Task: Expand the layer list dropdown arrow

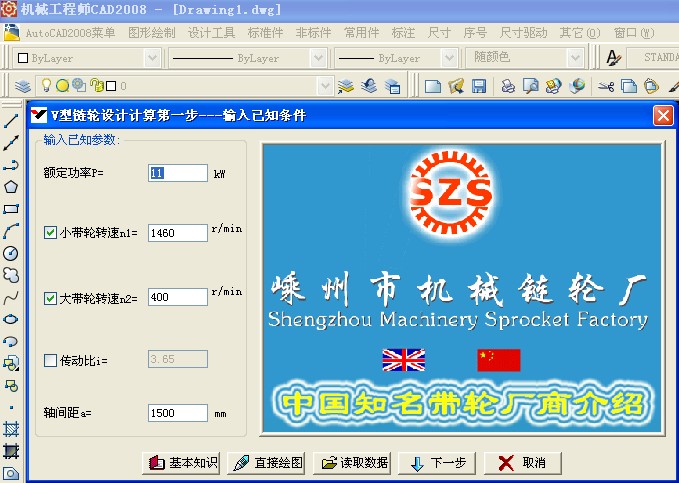Action: coord(325,86)
